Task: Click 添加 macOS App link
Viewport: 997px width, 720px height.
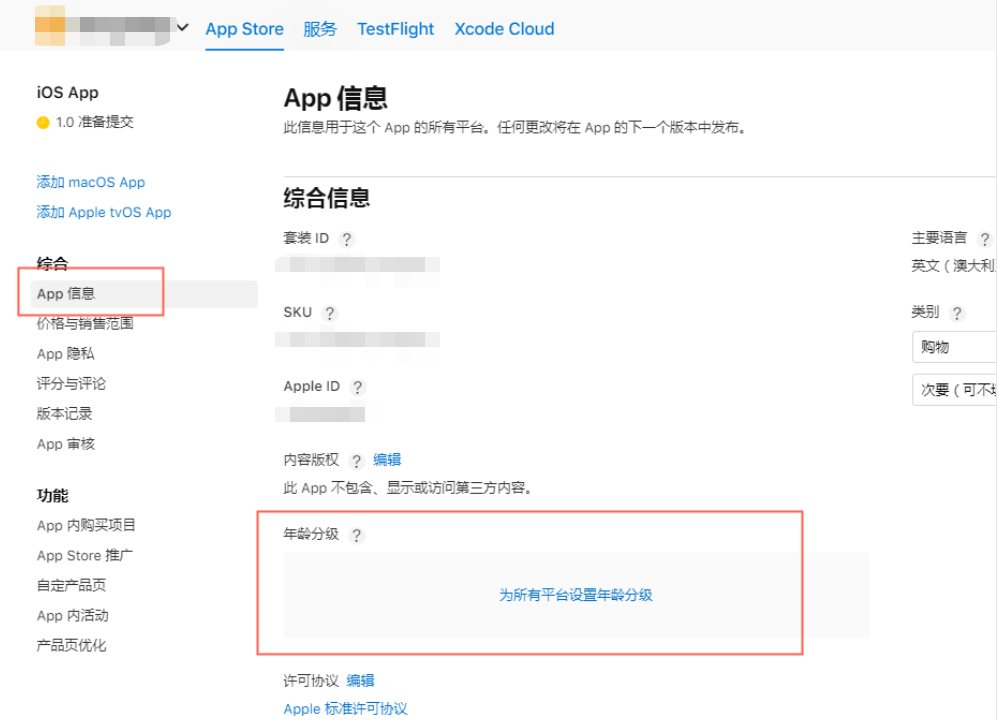Action: pyautogui.click(x=91, y=182)
